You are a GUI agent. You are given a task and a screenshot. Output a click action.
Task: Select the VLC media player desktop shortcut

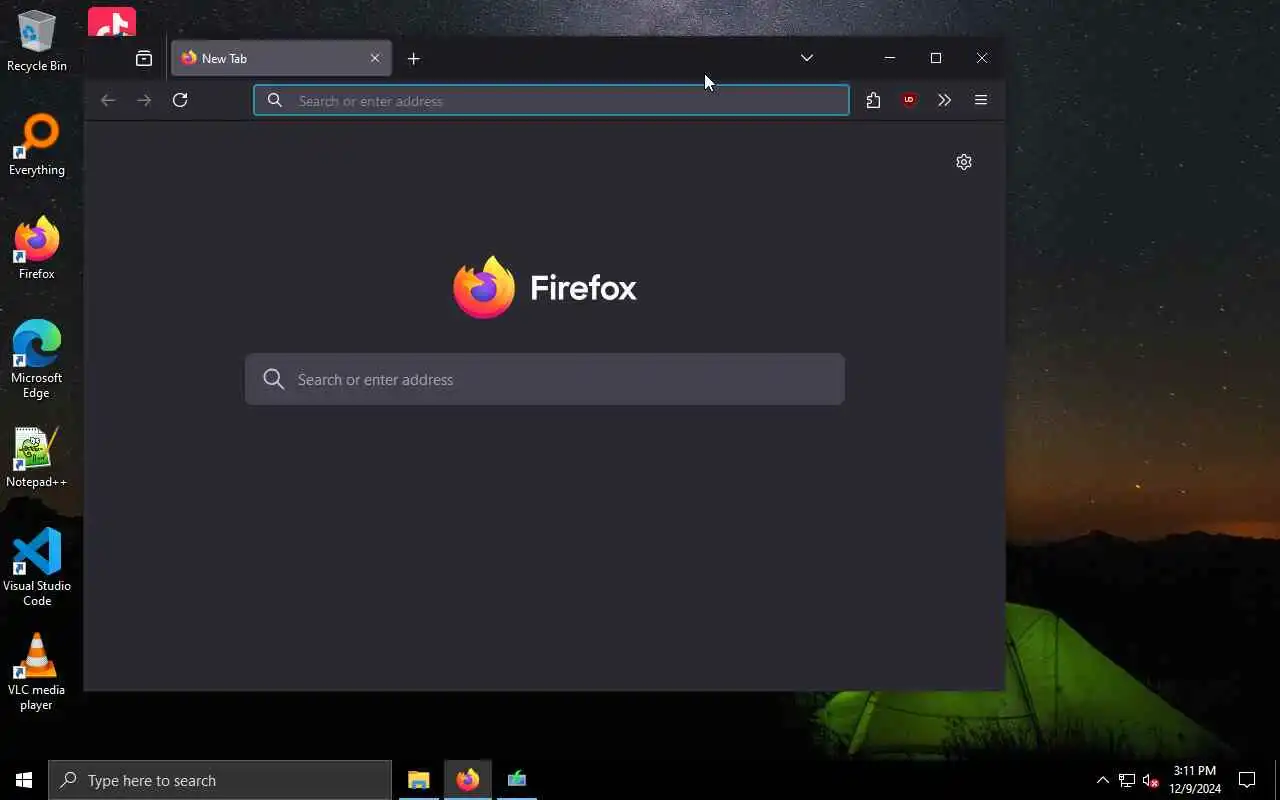[37, 672]
